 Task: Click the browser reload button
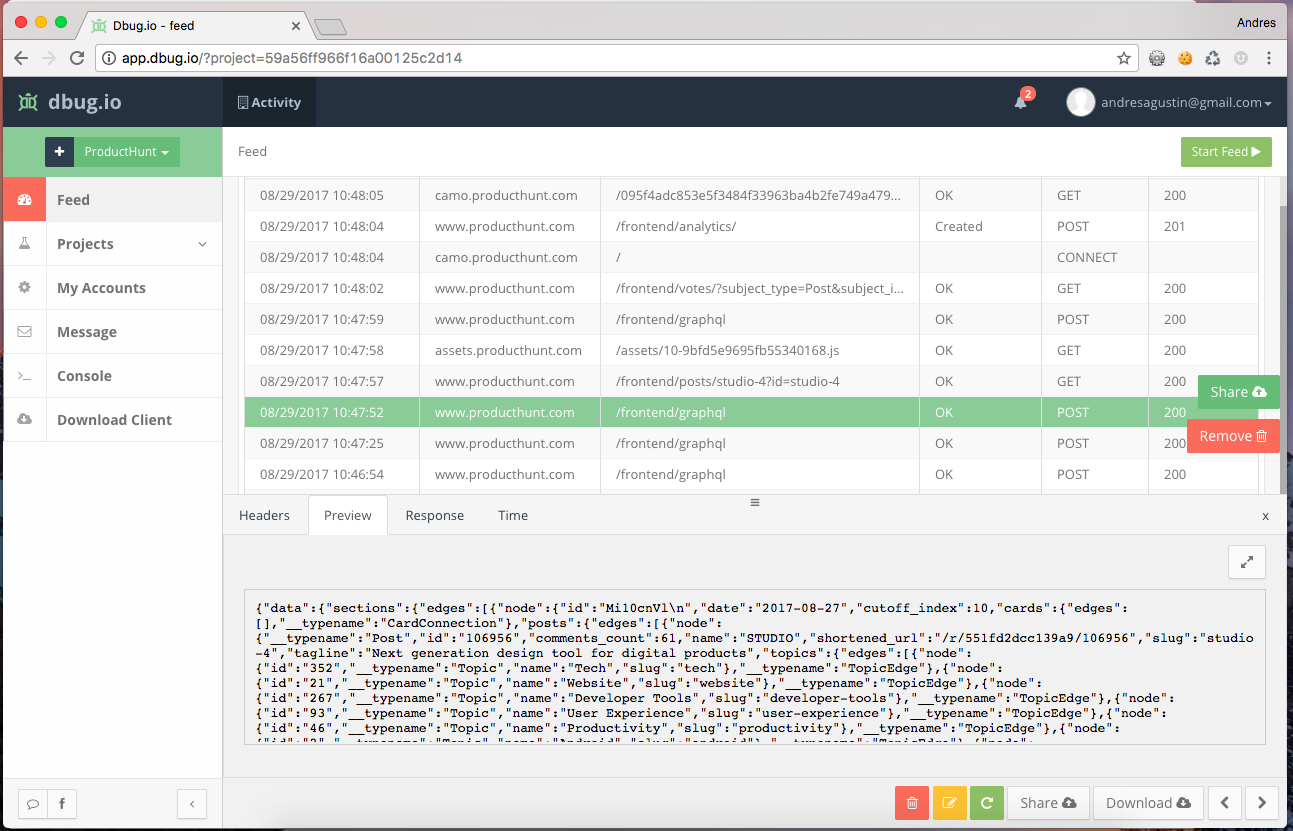click(77, 58)
